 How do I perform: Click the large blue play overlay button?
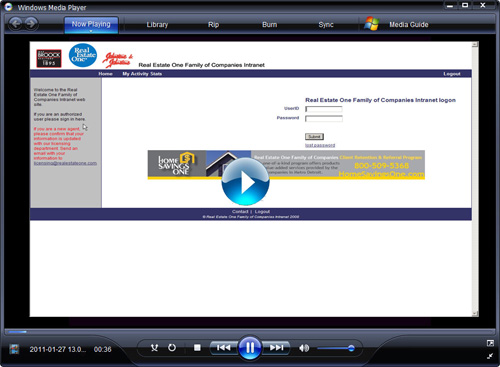245,182
